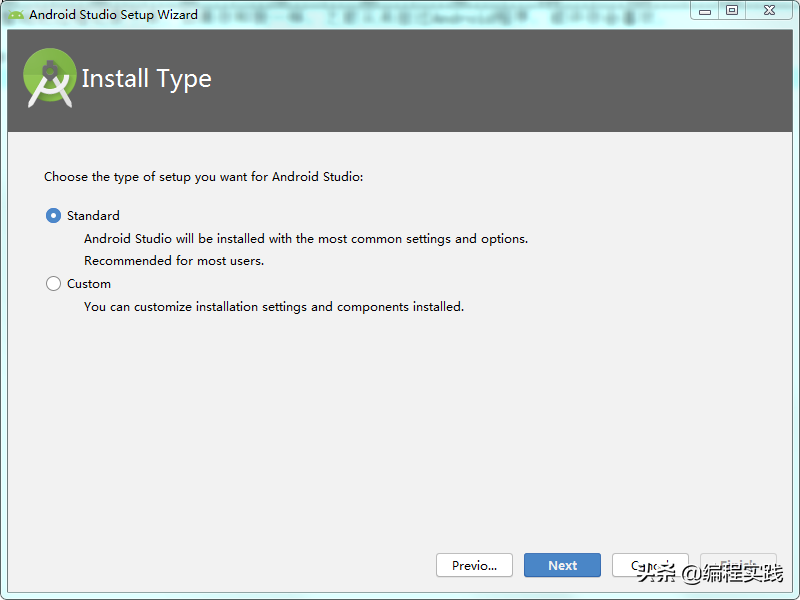Select the Standard install type radio button
Viewport: 800px width, 600px height.
point(54,216)
